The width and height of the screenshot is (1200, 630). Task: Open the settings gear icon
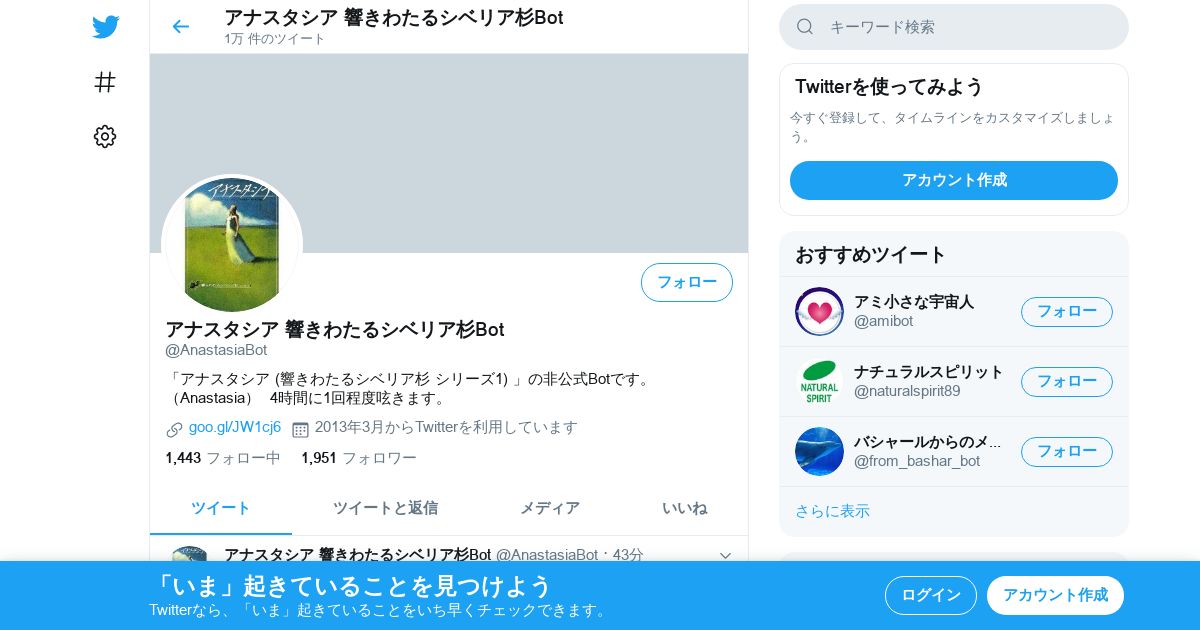click(105, 137)
